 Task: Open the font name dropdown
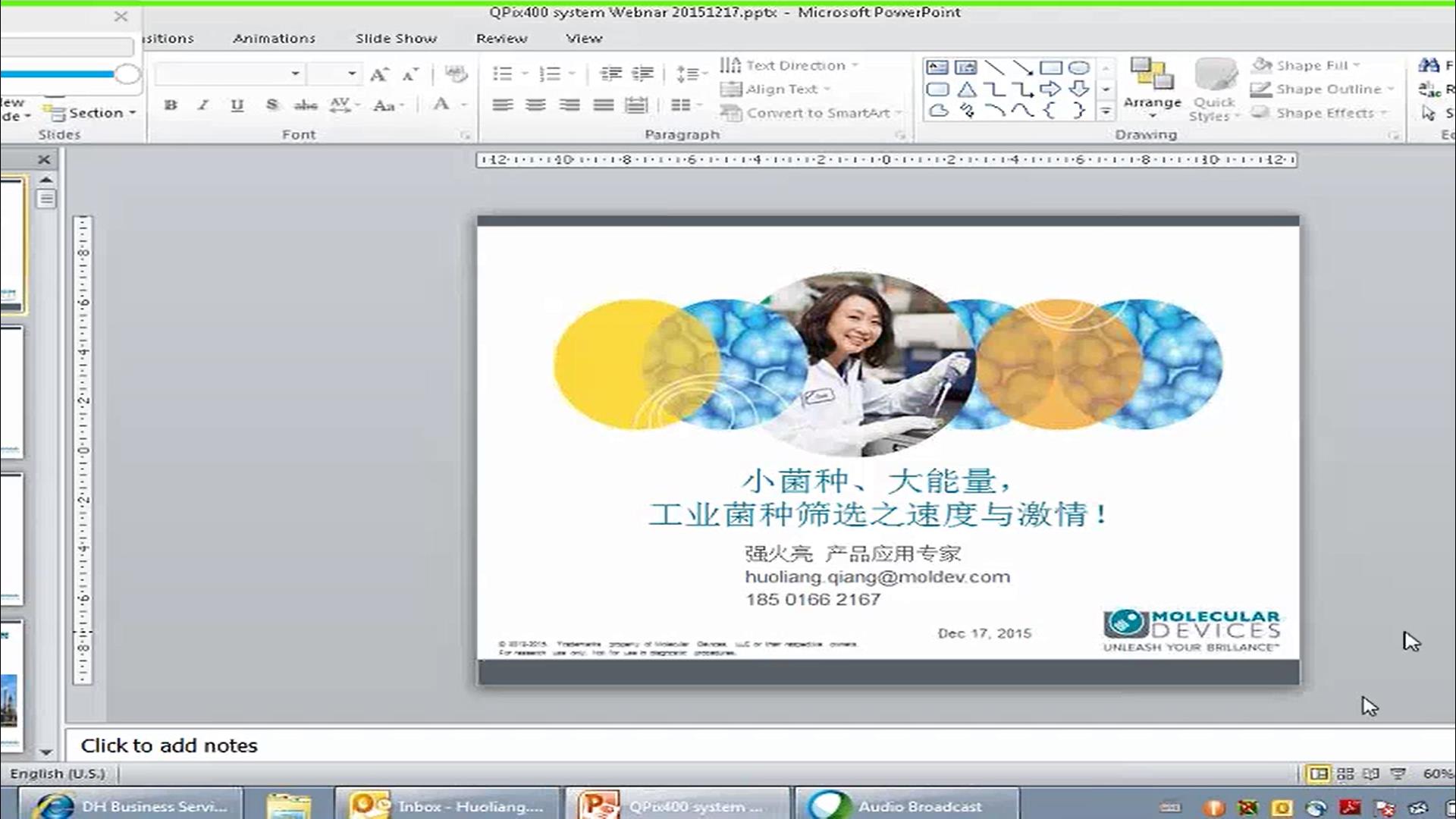(x=295, y=74)
